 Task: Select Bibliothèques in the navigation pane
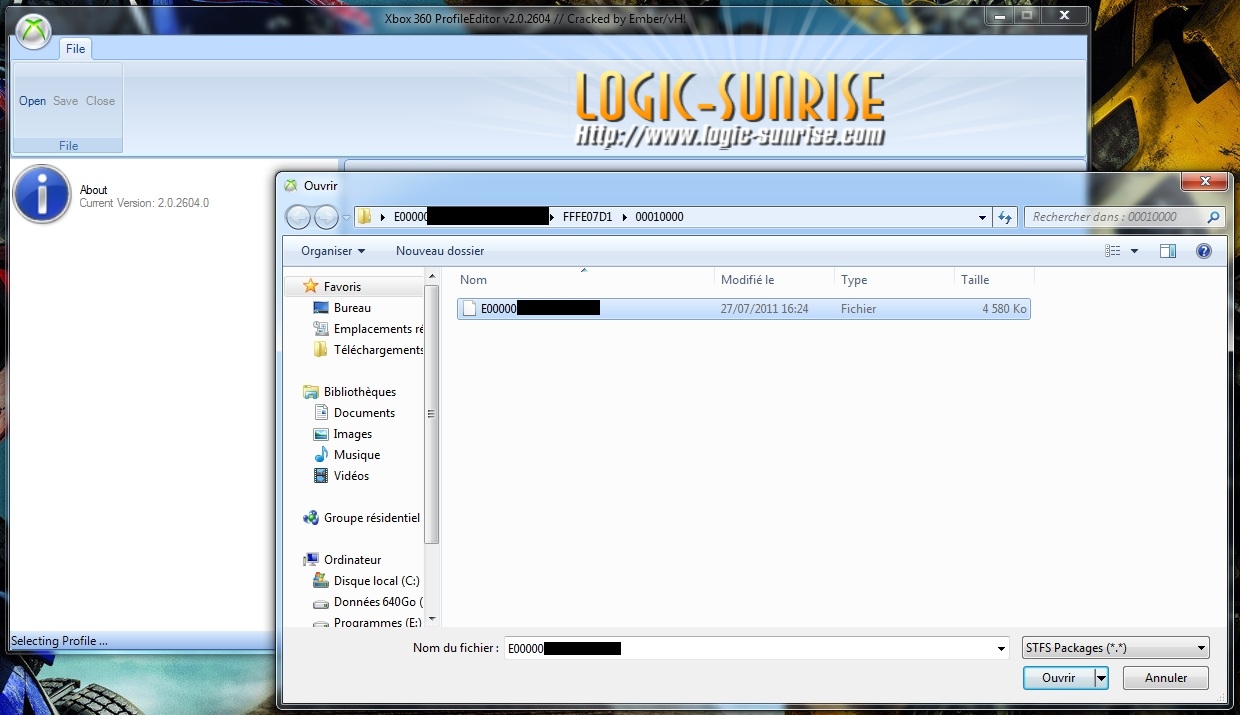click(360, 392)
